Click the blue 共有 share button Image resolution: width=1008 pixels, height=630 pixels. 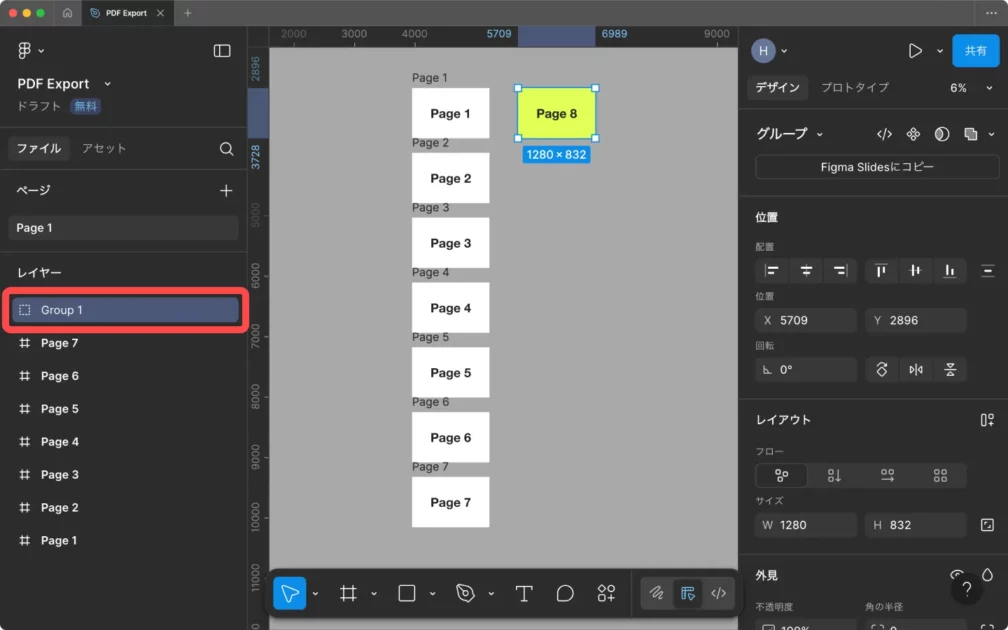click(x=975, y=51)
